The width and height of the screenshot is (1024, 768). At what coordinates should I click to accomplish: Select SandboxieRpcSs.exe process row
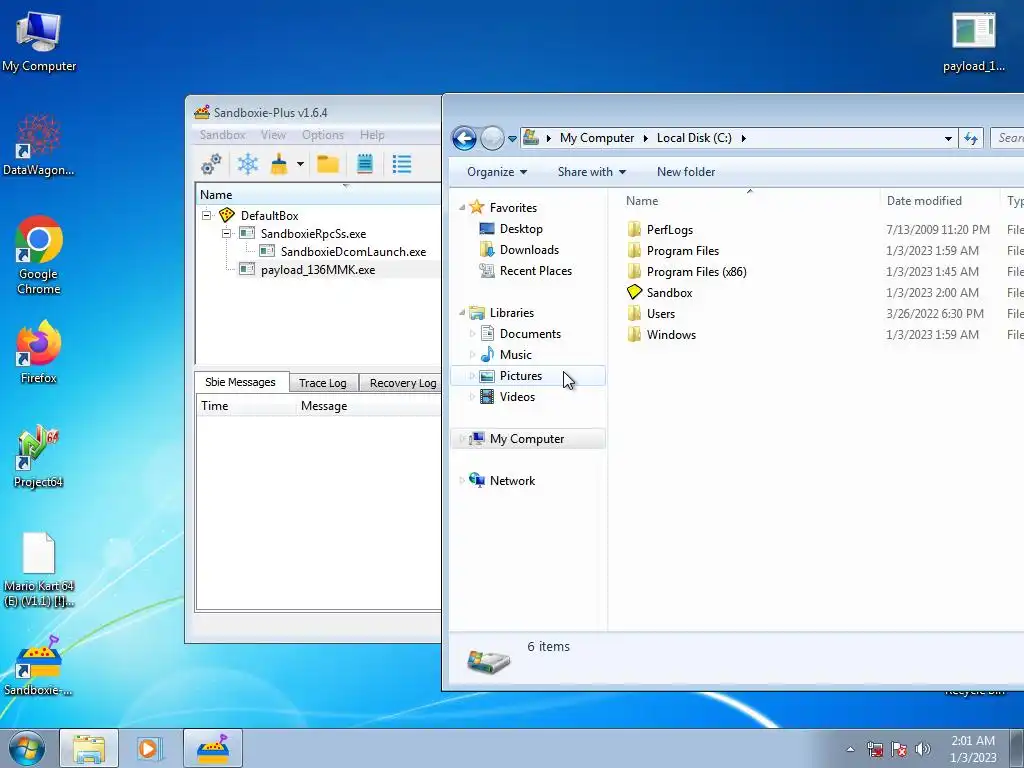(313, 234)
